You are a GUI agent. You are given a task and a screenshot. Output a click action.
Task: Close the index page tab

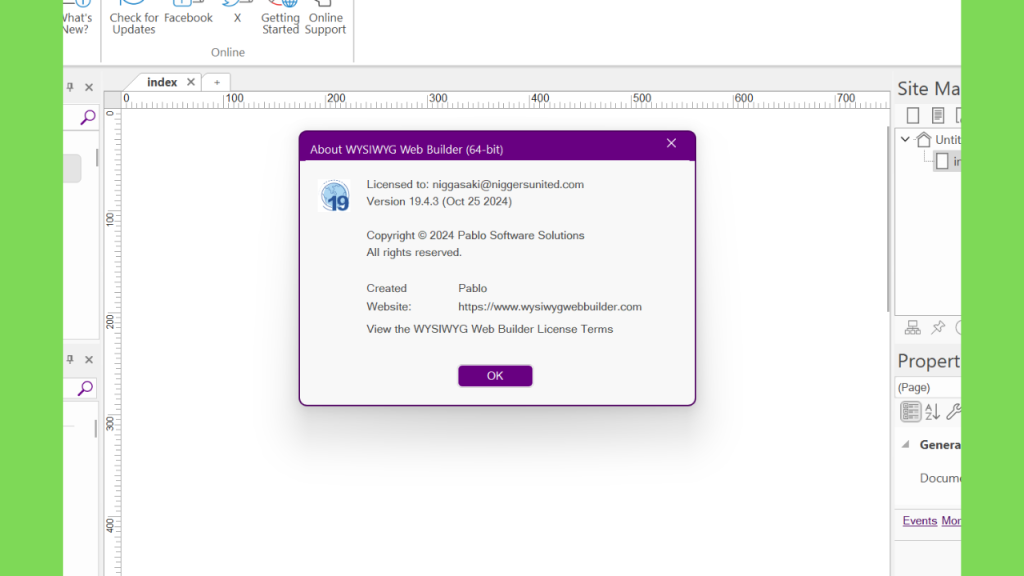[x=191, y=82]
